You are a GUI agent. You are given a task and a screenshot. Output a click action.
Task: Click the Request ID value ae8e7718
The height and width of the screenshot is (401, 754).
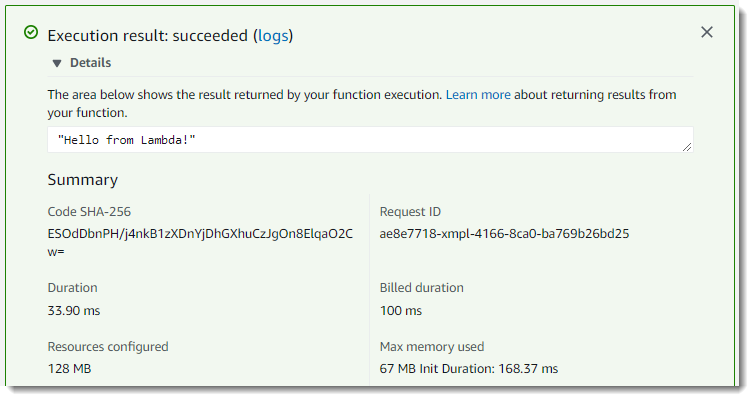click(504, 234)
